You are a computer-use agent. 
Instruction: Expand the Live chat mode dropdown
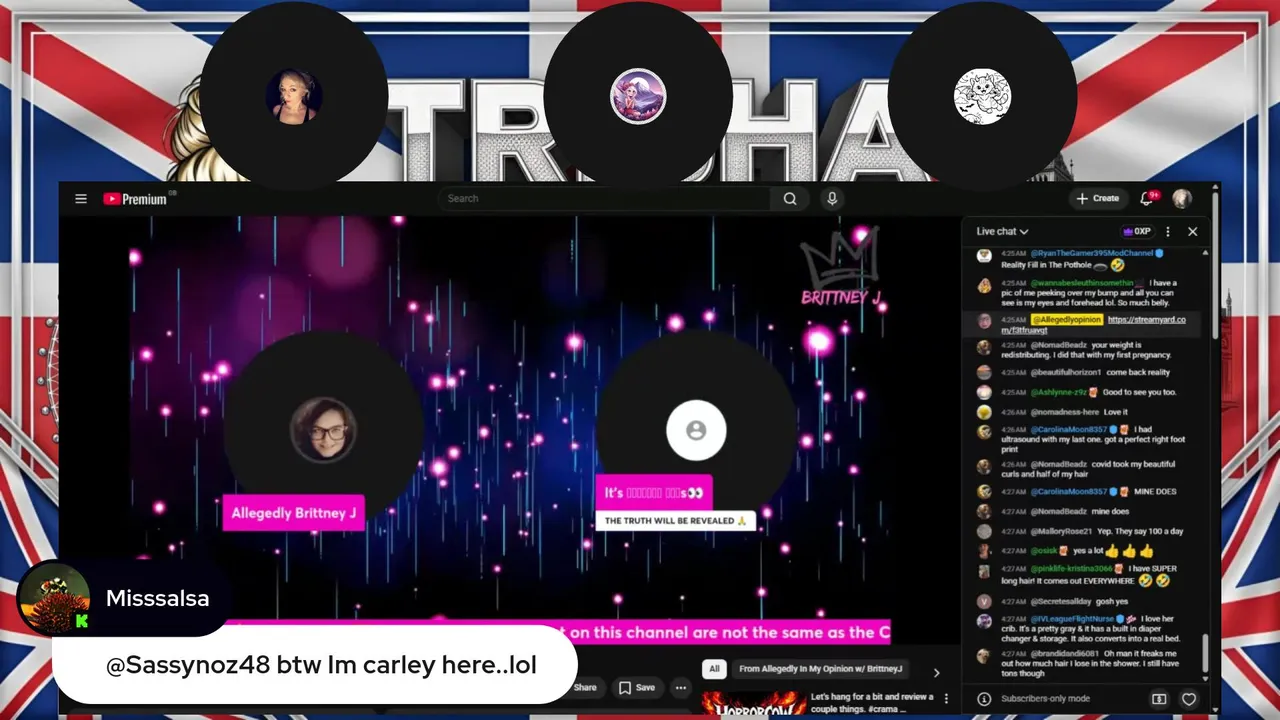[x=1002, y=231]
